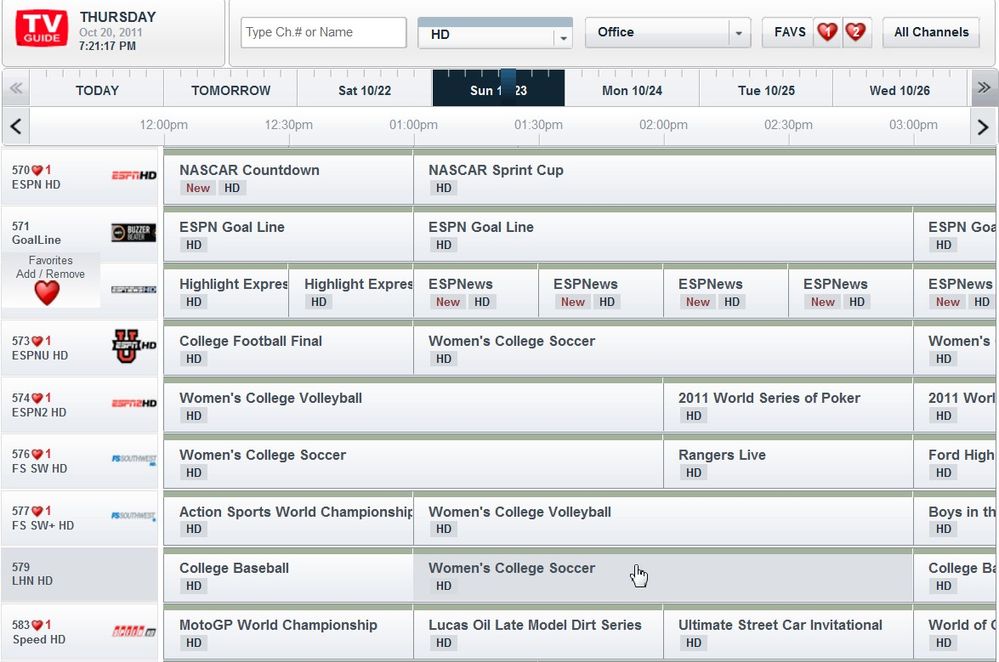The image size is (999, 662).
Task: Click the Speed HD channel logo
Action: [x=134, y=631]
